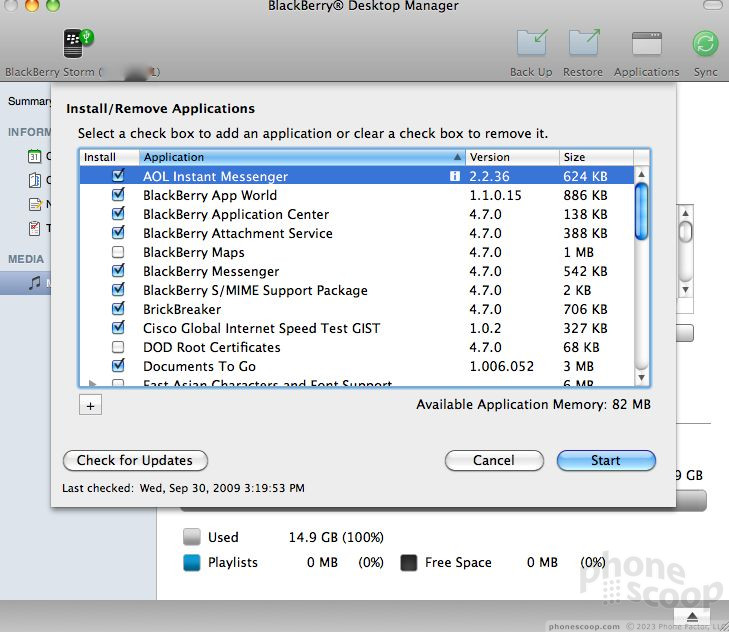This screenshot has width=729, height=632.
Task: Click the blue scrollbar thumb in application list
Action: [641, 212]
